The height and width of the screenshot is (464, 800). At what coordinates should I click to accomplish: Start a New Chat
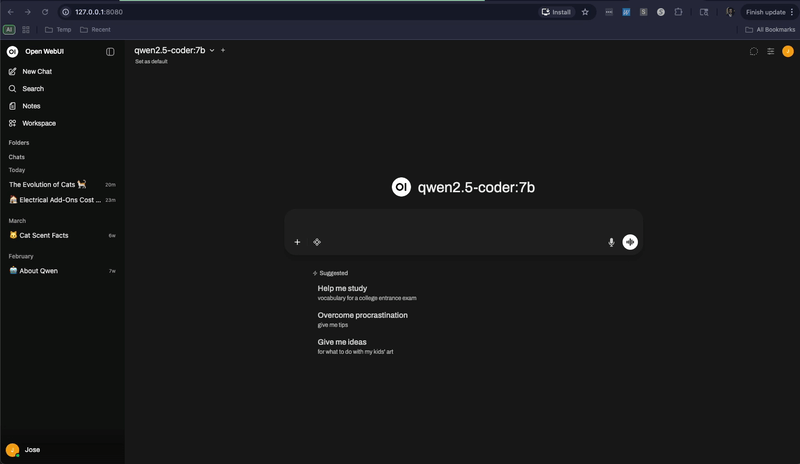click(62, 71)
